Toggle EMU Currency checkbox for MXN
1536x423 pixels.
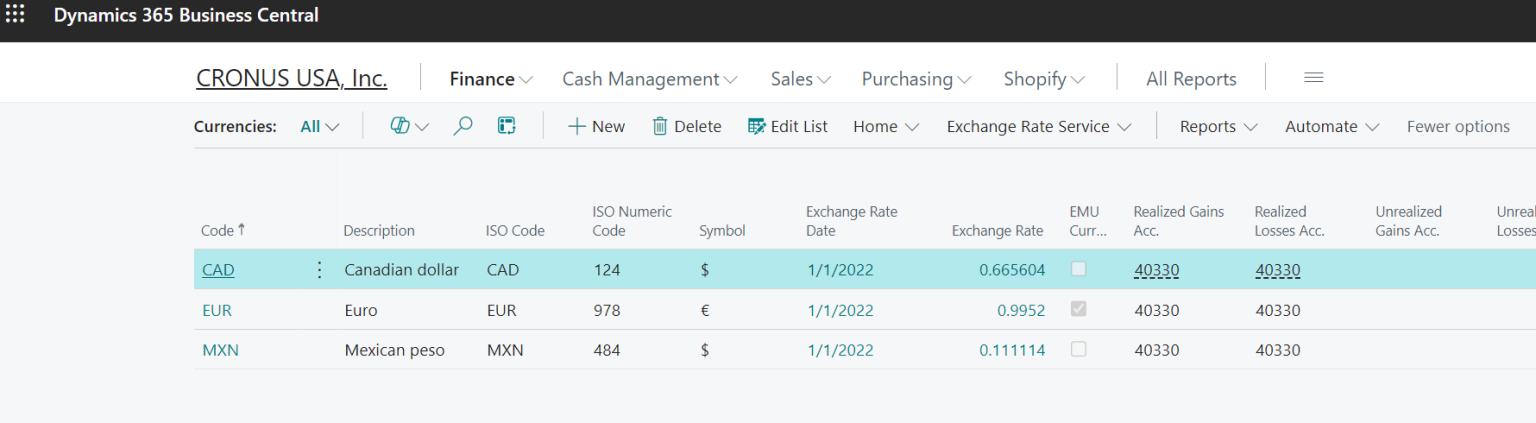[x=1078, y=349]
